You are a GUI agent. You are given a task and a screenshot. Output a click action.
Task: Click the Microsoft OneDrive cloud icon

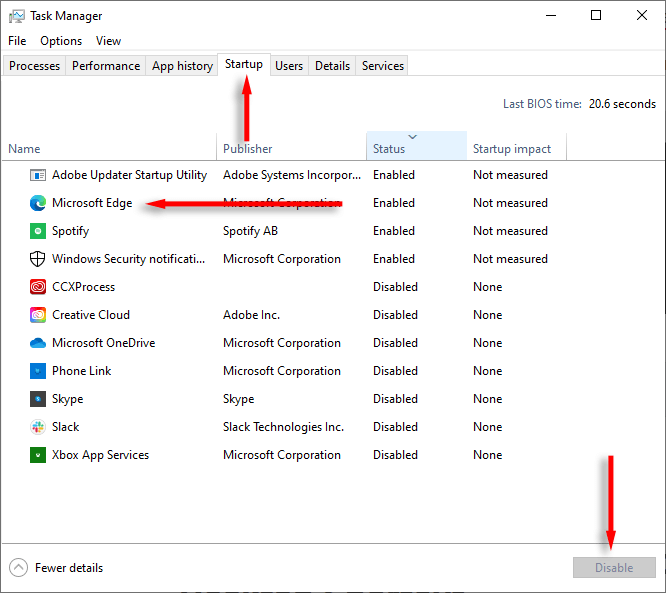pyautogui.click(x=38, y=343)
